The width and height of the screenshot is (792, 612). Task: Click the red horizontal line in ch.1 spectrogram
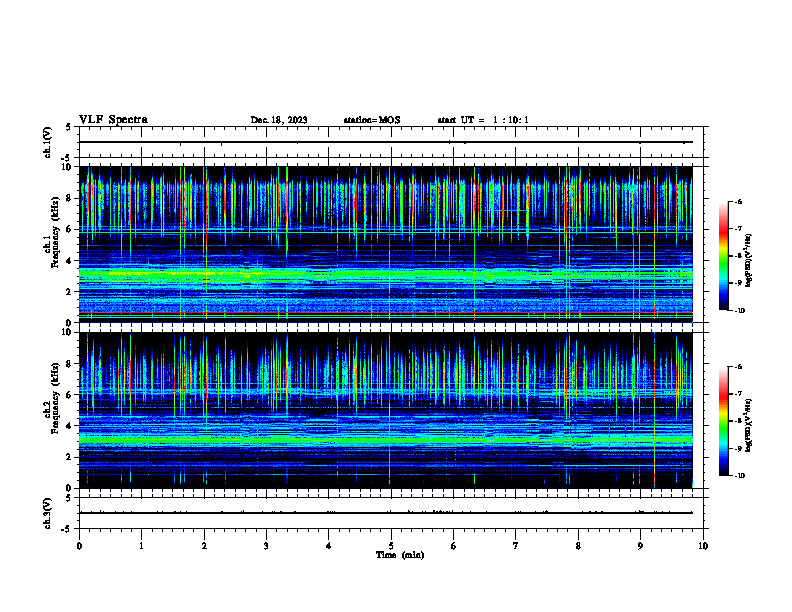click(386, 313)
